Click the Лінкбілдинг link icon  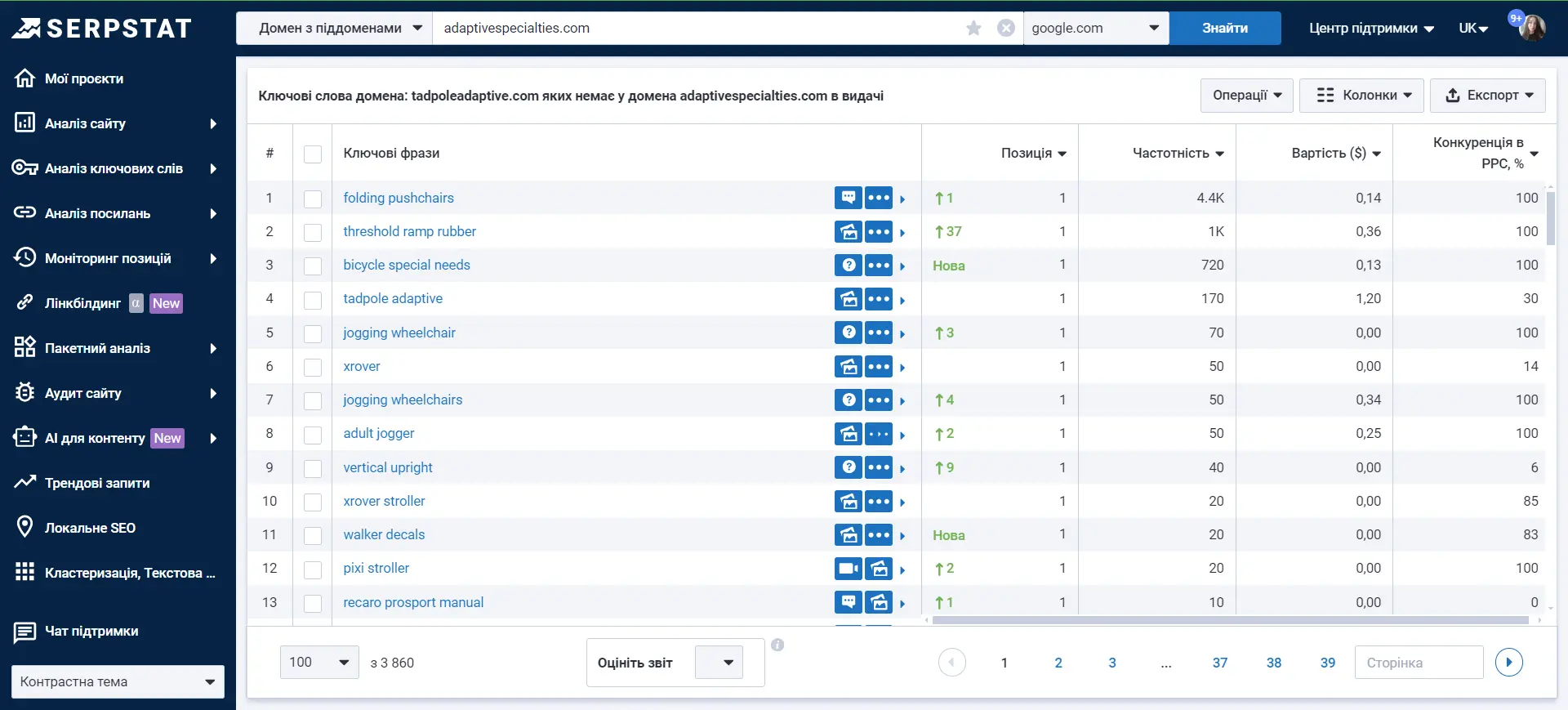click(x=24, y=303)
